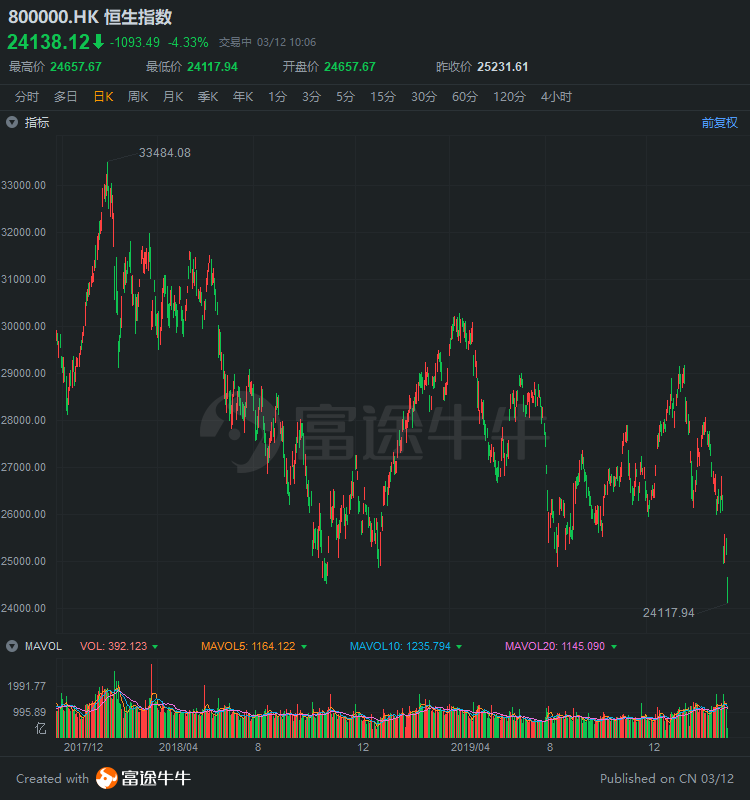The height and width of the screenshot is (800, 750).
Task: Select the 月K monthly candlestick tab
Action: click(x=173, y=97)
